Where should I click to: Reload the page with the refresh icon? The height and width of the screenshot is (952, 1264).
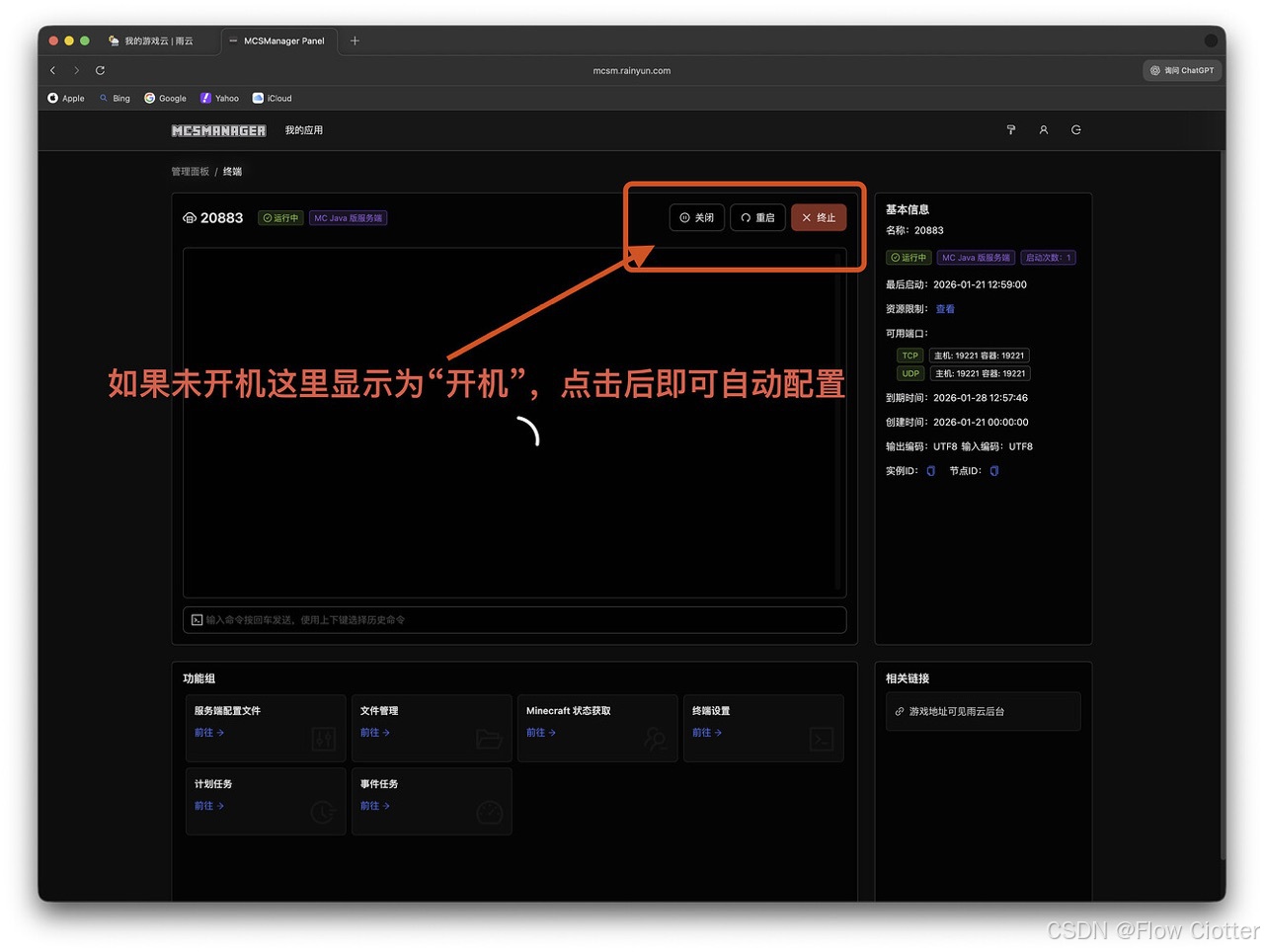coord(100,70)
